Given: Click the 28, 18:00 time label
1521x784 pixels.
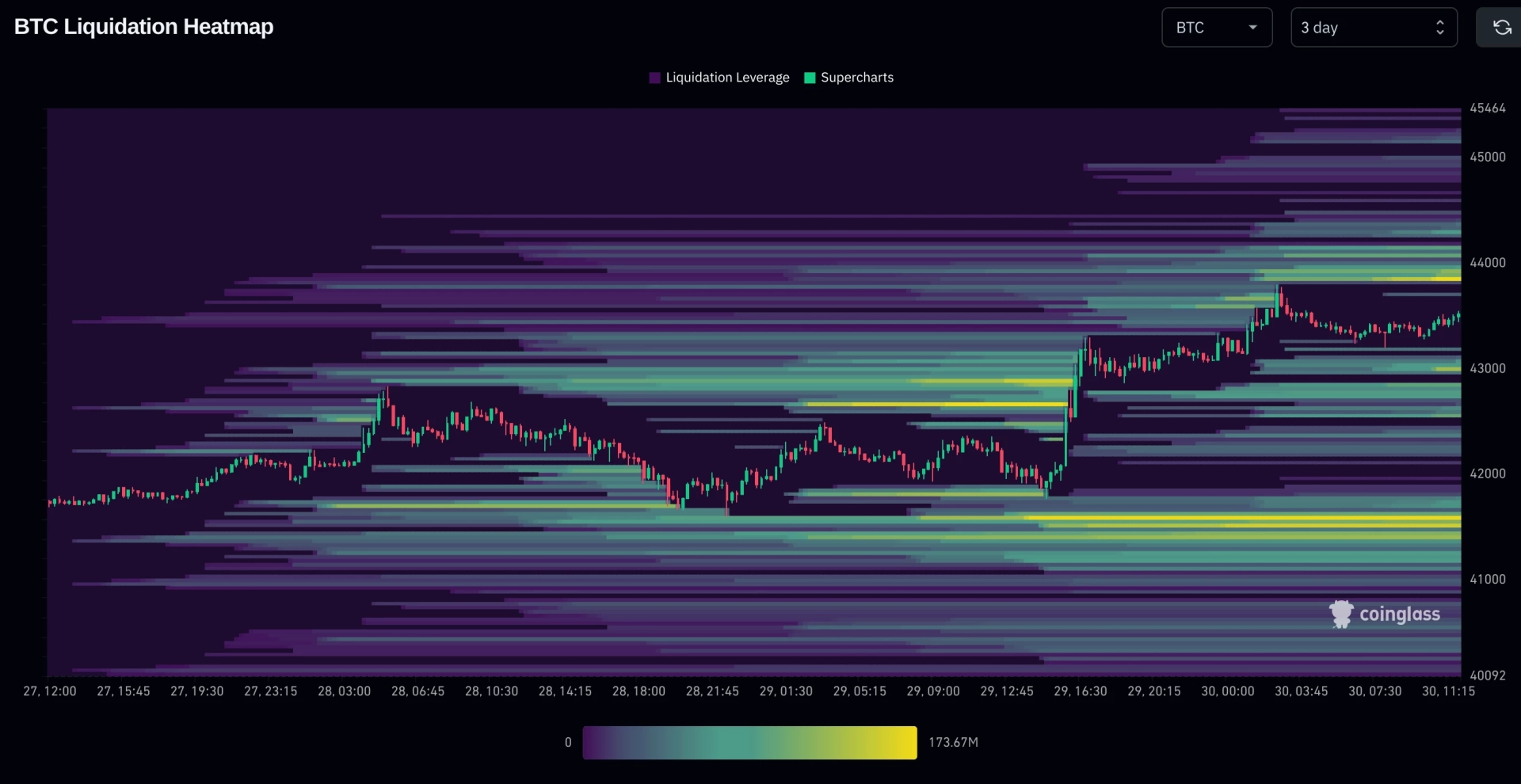Looking at the screenshot, I should [639, 691].
